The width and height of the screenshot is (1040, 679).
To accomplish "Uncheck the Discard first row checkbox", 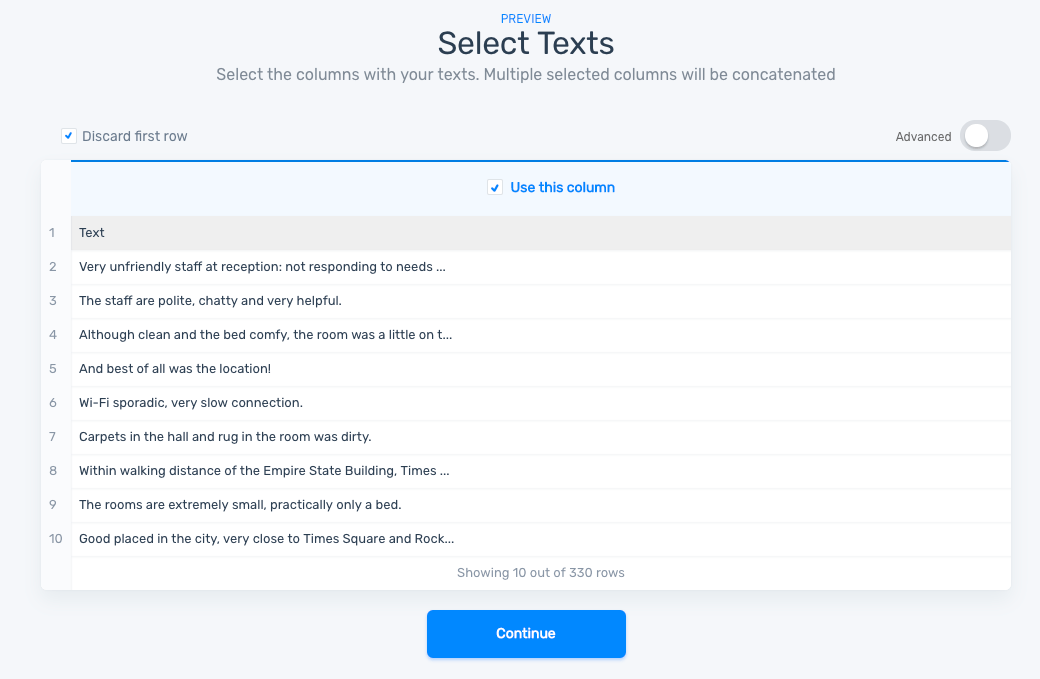I will [x=69, y=136].
